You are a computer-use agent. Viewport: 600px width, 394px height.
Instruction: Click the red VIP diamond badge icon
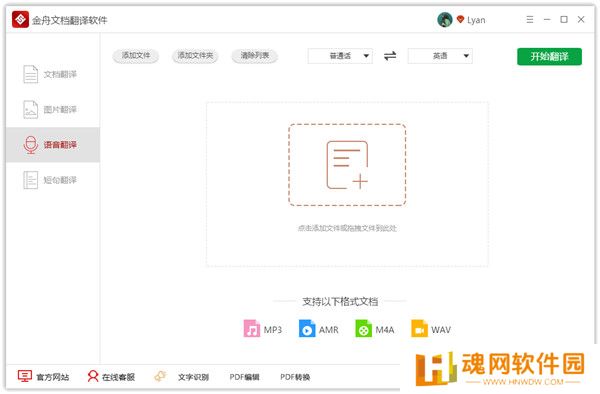[460, 19]
